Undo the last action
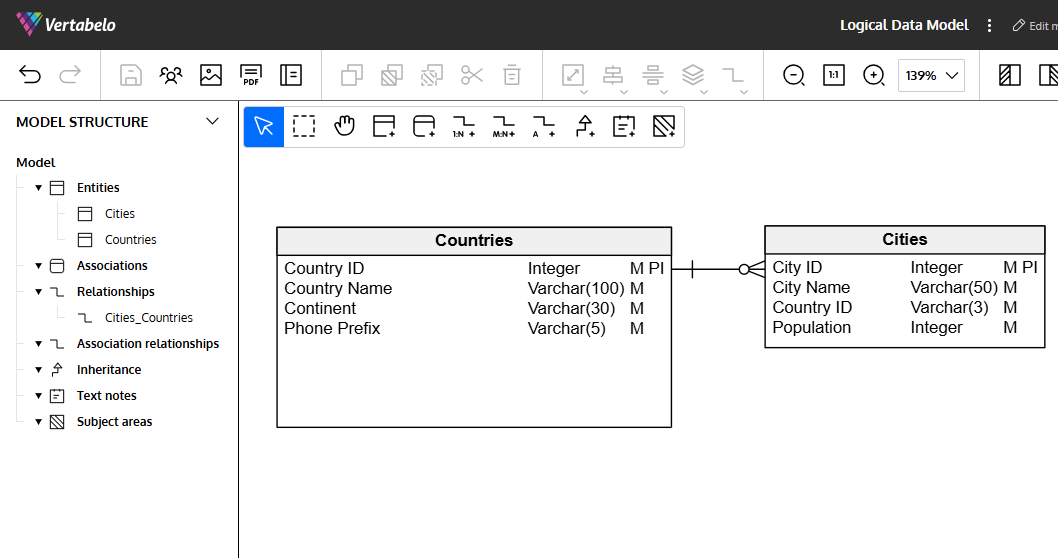 tap(30, 74)
